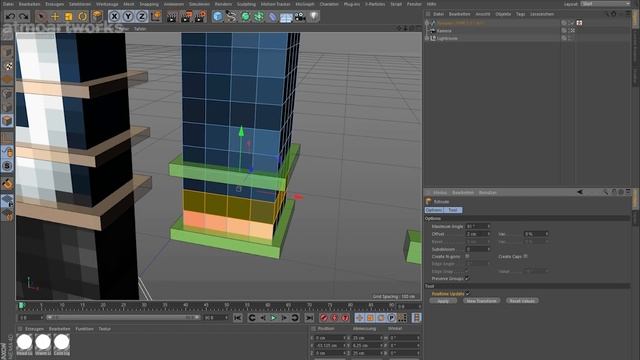Open render settings clapperboard gear icon
Screen dimensions: 640x360
(x=200, y=17)
